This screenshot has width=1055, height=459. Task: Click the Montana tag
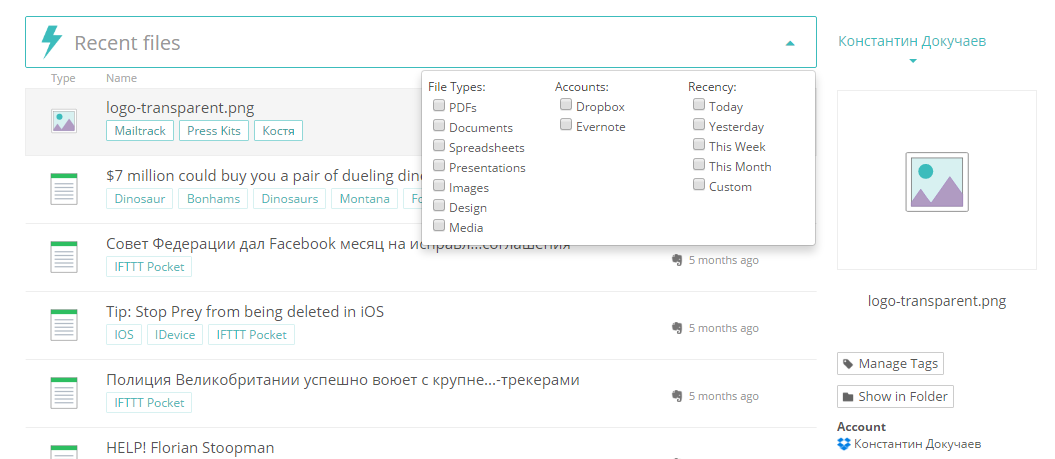365,199
